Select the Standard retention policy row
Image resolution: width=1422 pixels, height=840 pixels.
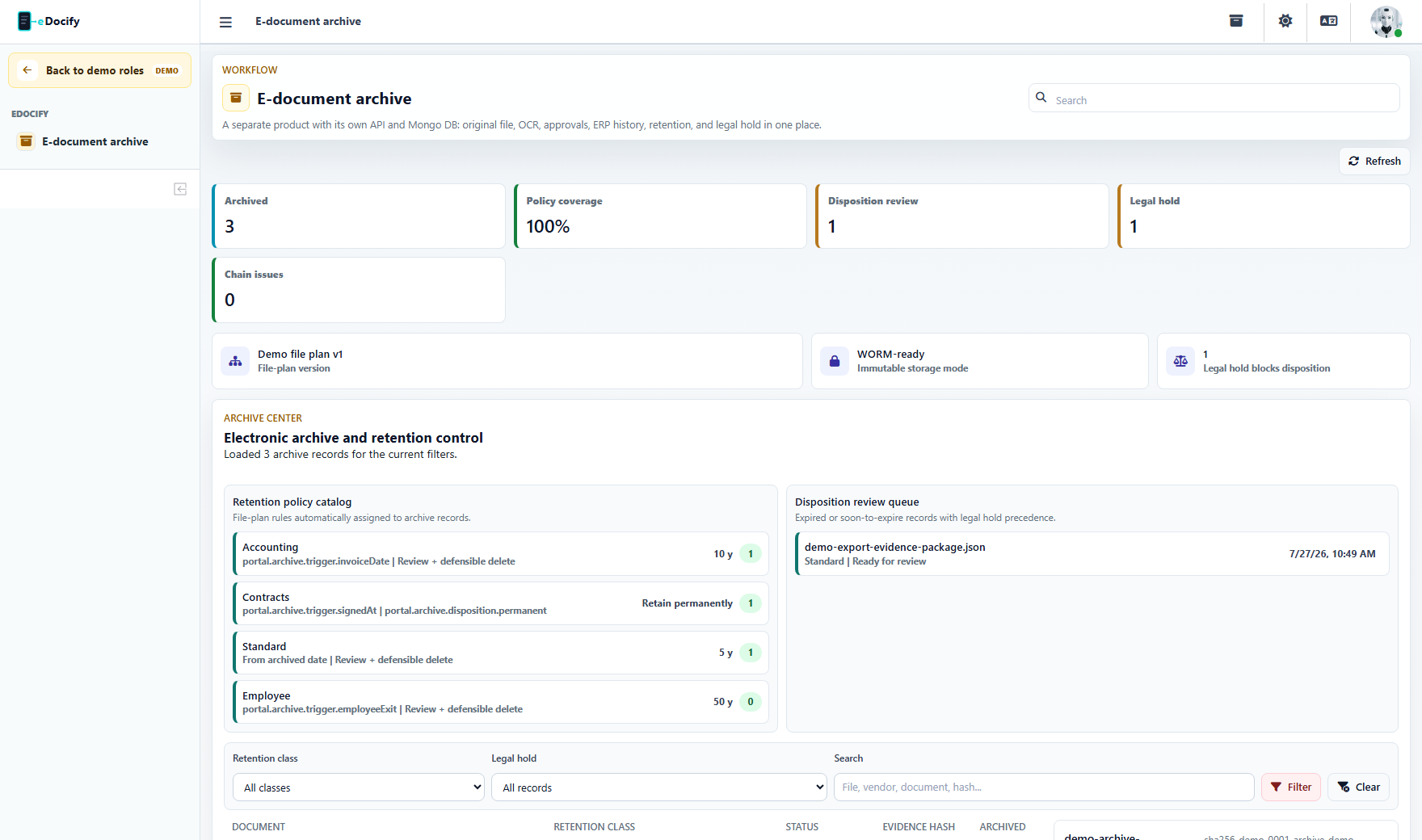tap(501, 653)
